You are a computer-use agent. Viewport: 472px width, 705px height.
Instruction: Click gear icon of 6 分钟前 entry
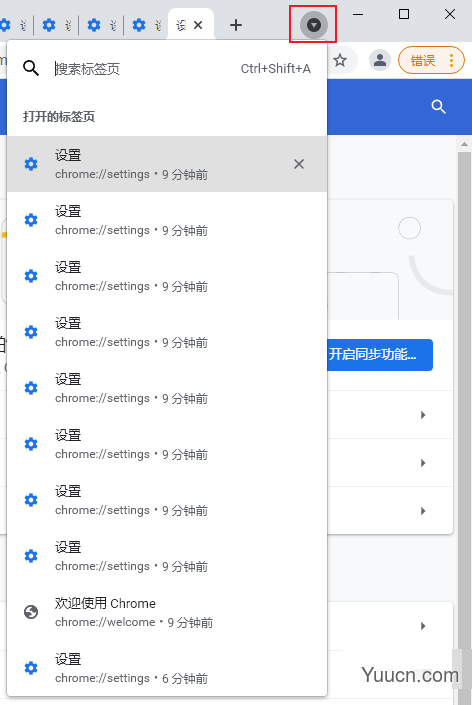pos(31,668)
